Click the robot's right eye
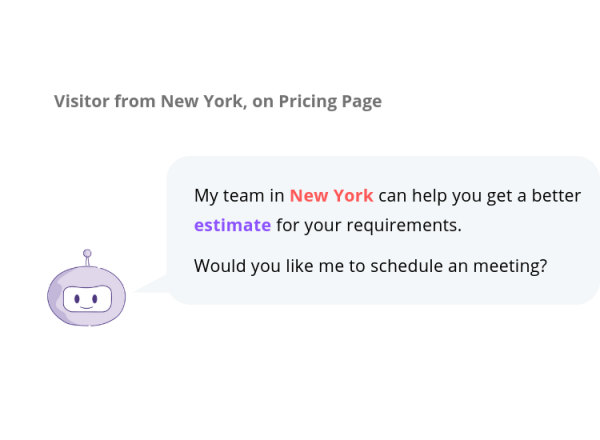Screen dimensions: 600x440 pyautogui.click(x=97, y=297)
